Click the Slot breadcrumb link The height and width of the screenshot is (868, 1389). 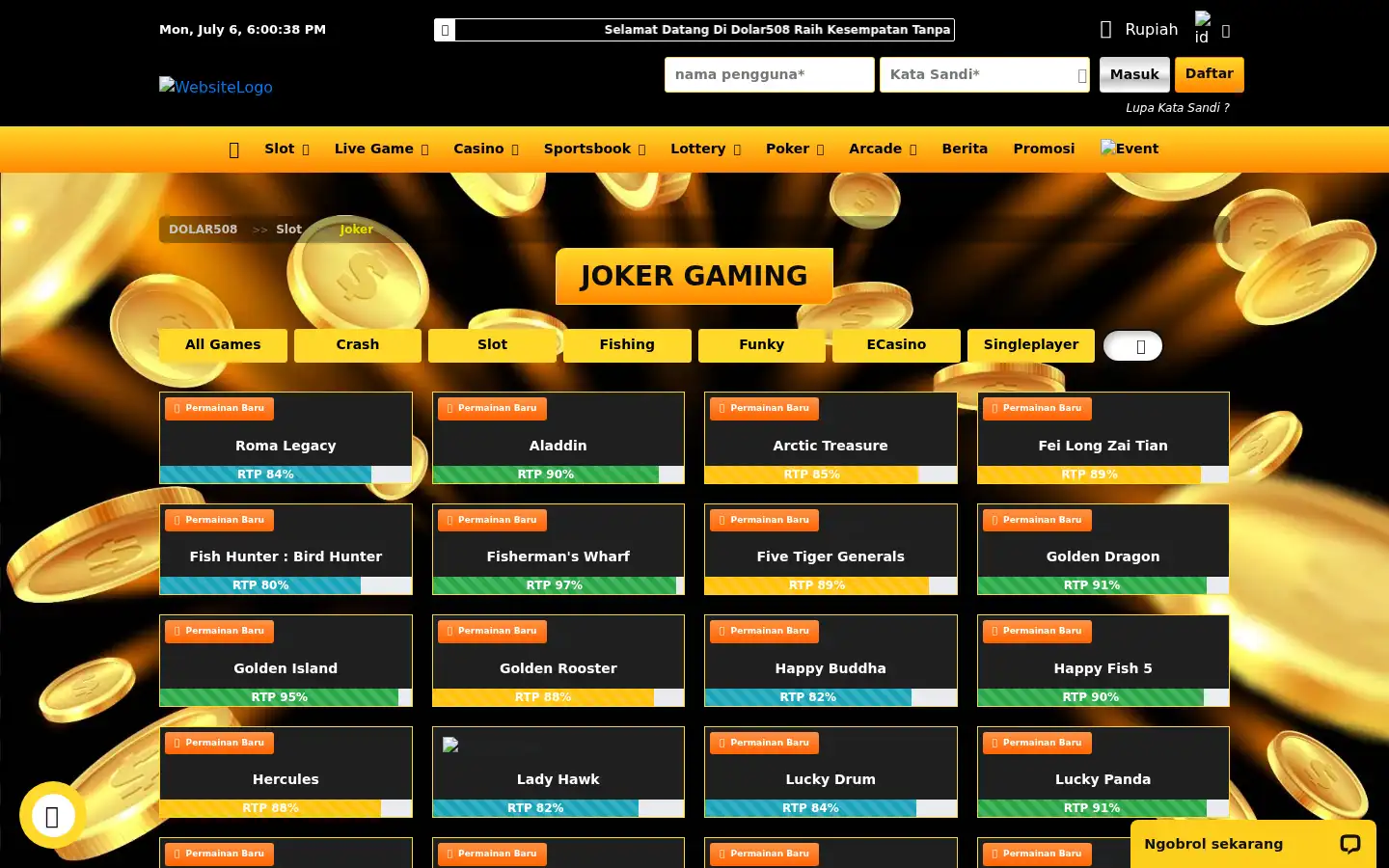[x=288, y=230]
